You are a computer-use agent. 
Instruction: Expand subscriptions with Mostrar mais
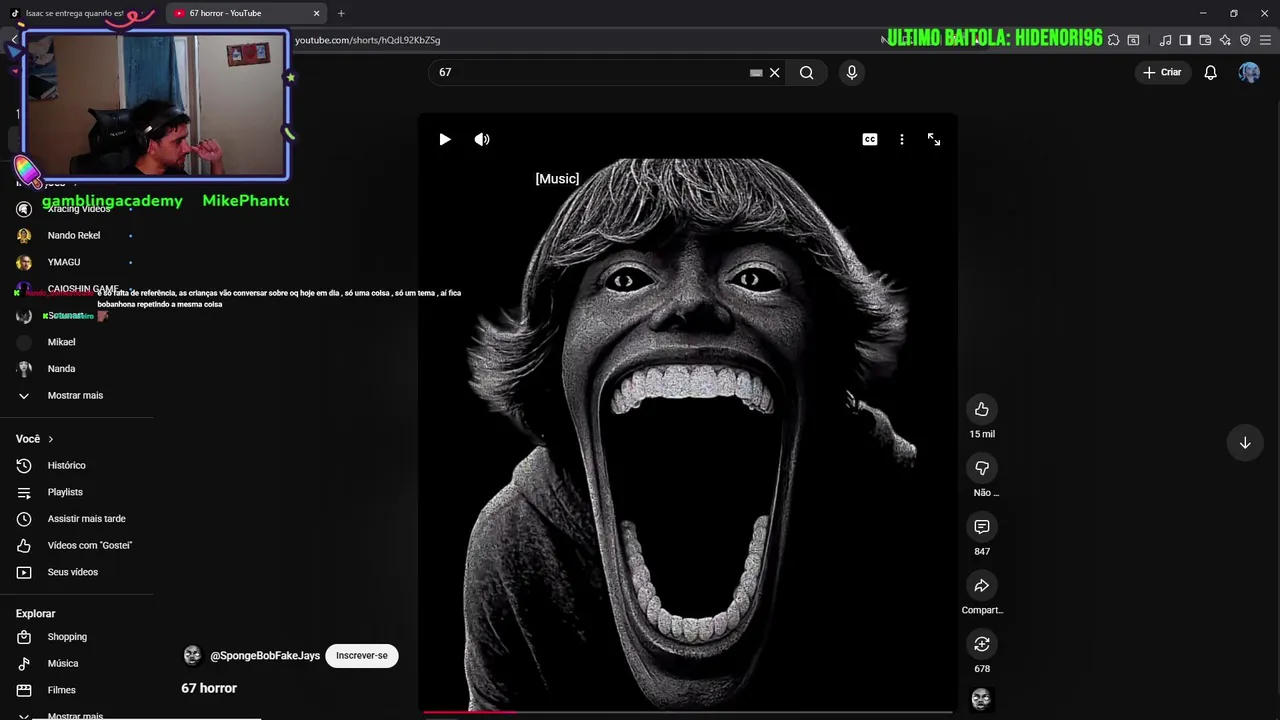pos(75,395)
